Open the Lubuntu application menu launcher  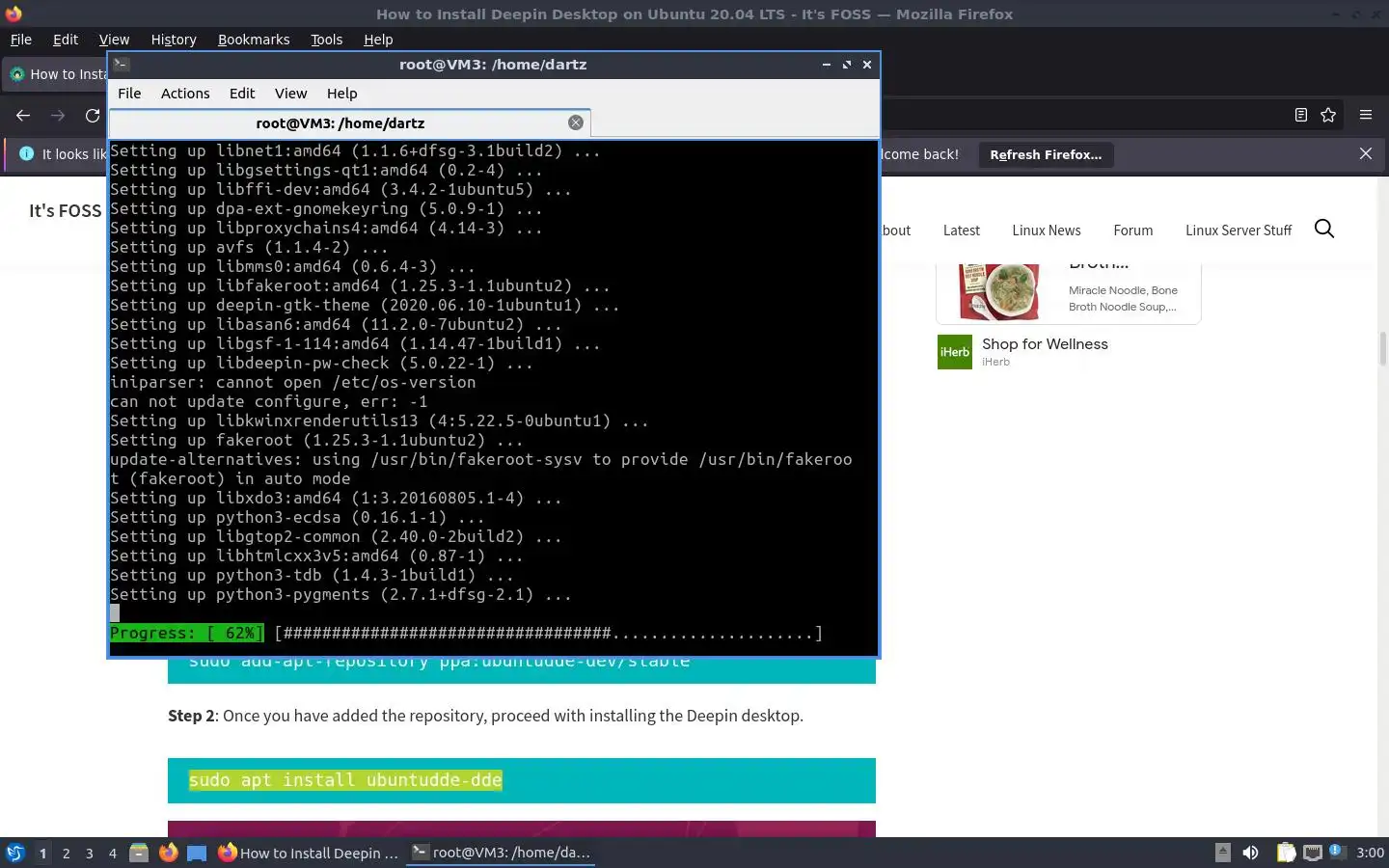[14, 853]
